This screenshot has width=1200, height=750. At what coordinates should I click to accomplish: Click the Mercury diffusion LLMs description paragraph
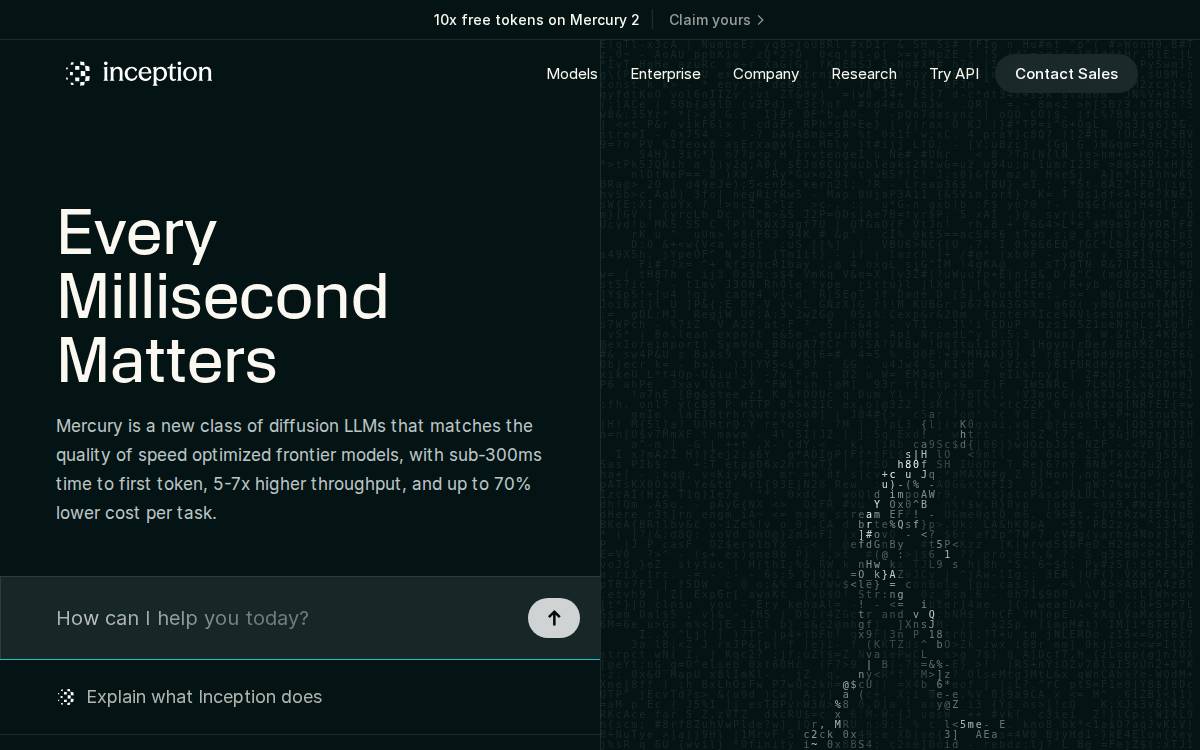[299, 470]
